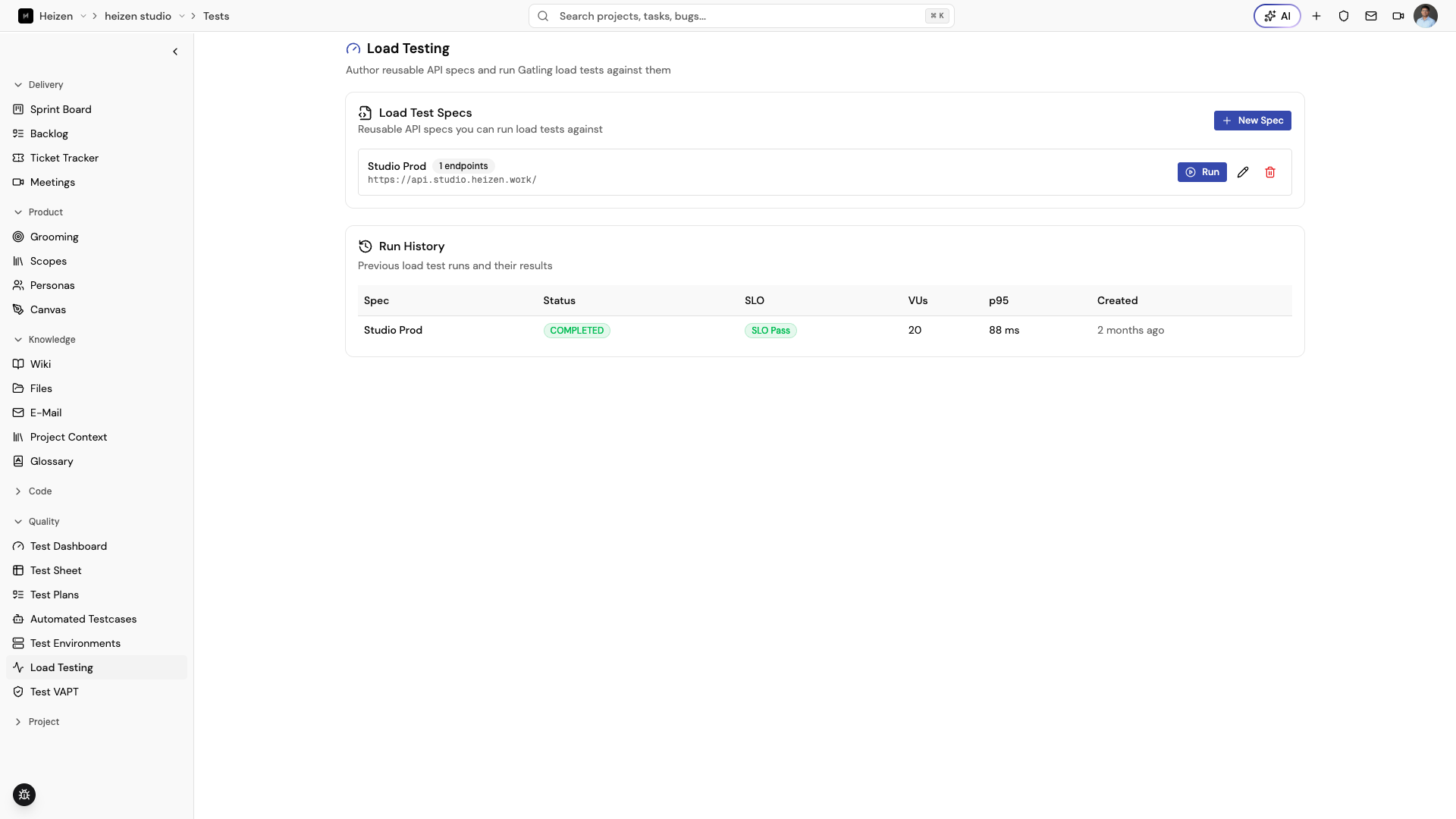Open heizen studio project dropdown

(x=182, y=16)
